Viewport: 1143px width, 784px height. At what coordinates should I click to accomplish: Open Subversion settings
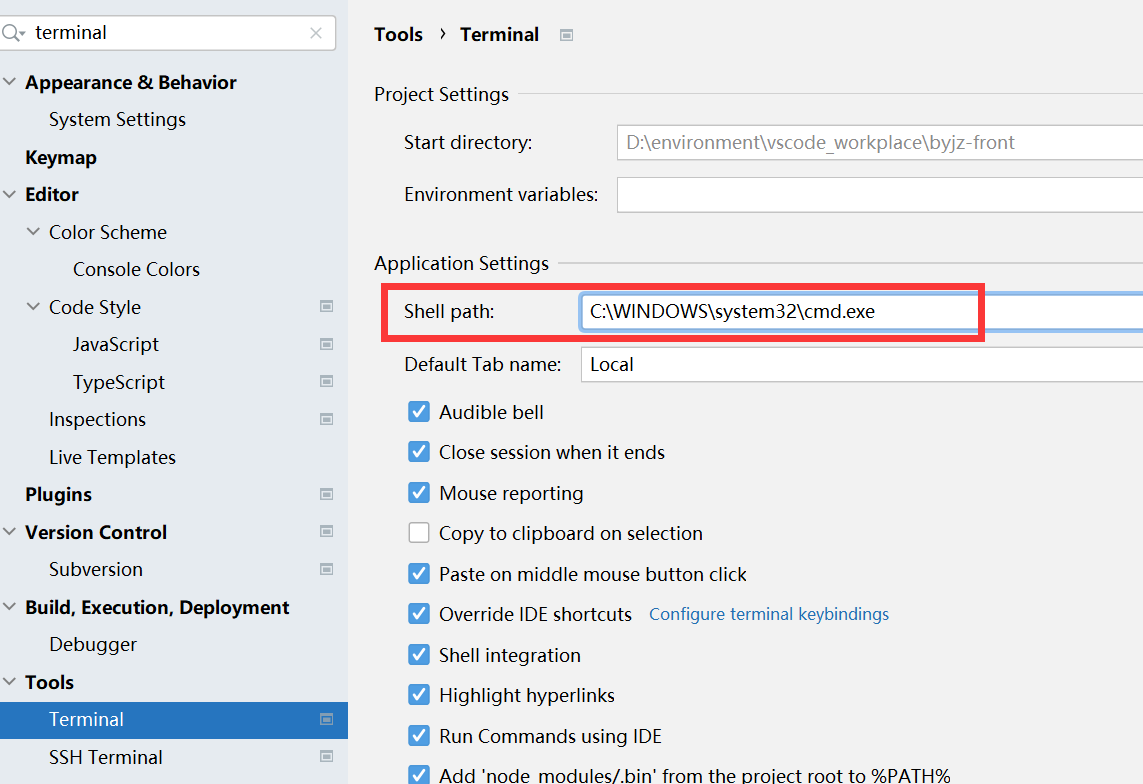96,569
